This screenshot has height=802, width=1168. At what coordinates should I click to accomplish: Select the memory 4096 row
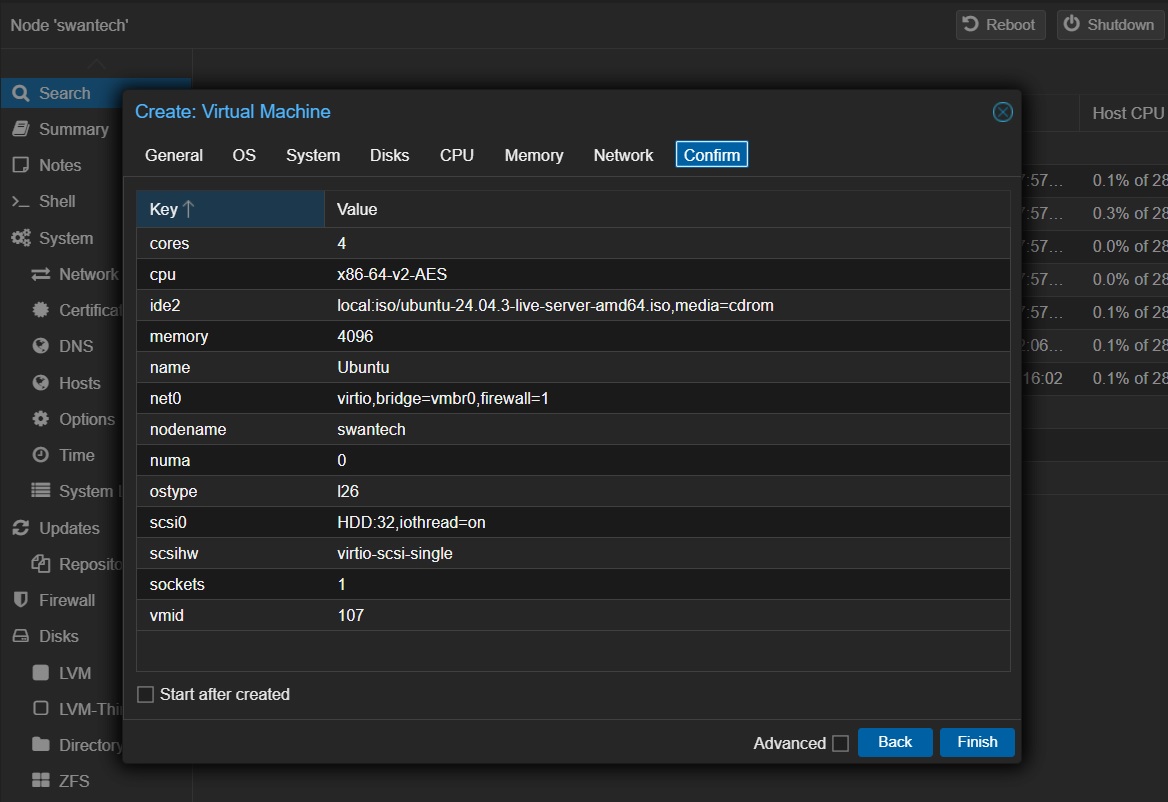pyautogui.click(x=573, y=337)
